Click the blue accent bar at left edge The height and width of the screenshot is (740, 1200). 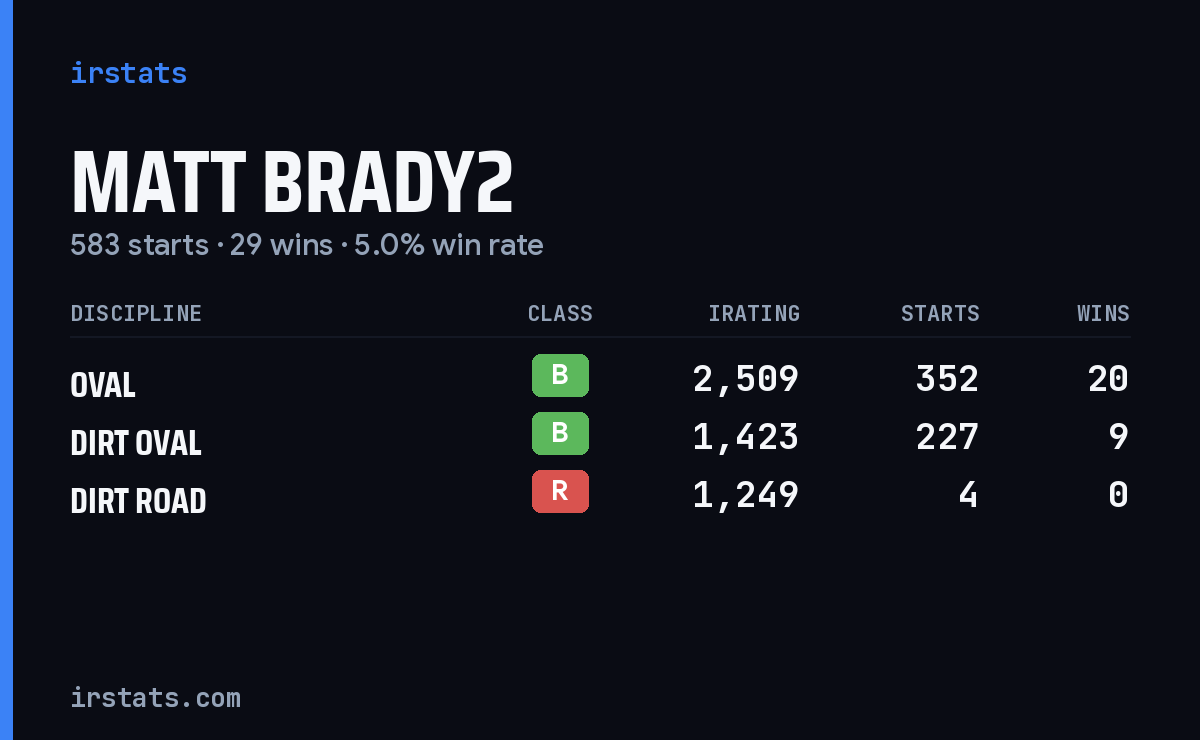tap(6, 370)
